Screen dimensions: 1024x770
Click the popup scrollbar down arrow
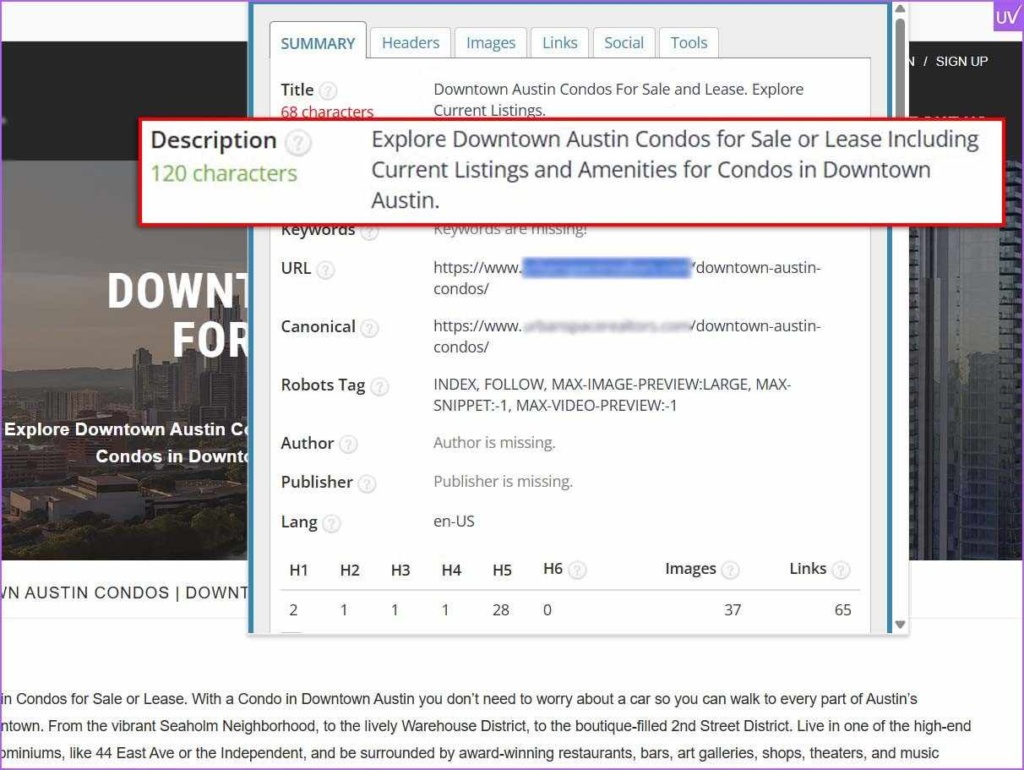coord(900,624)
